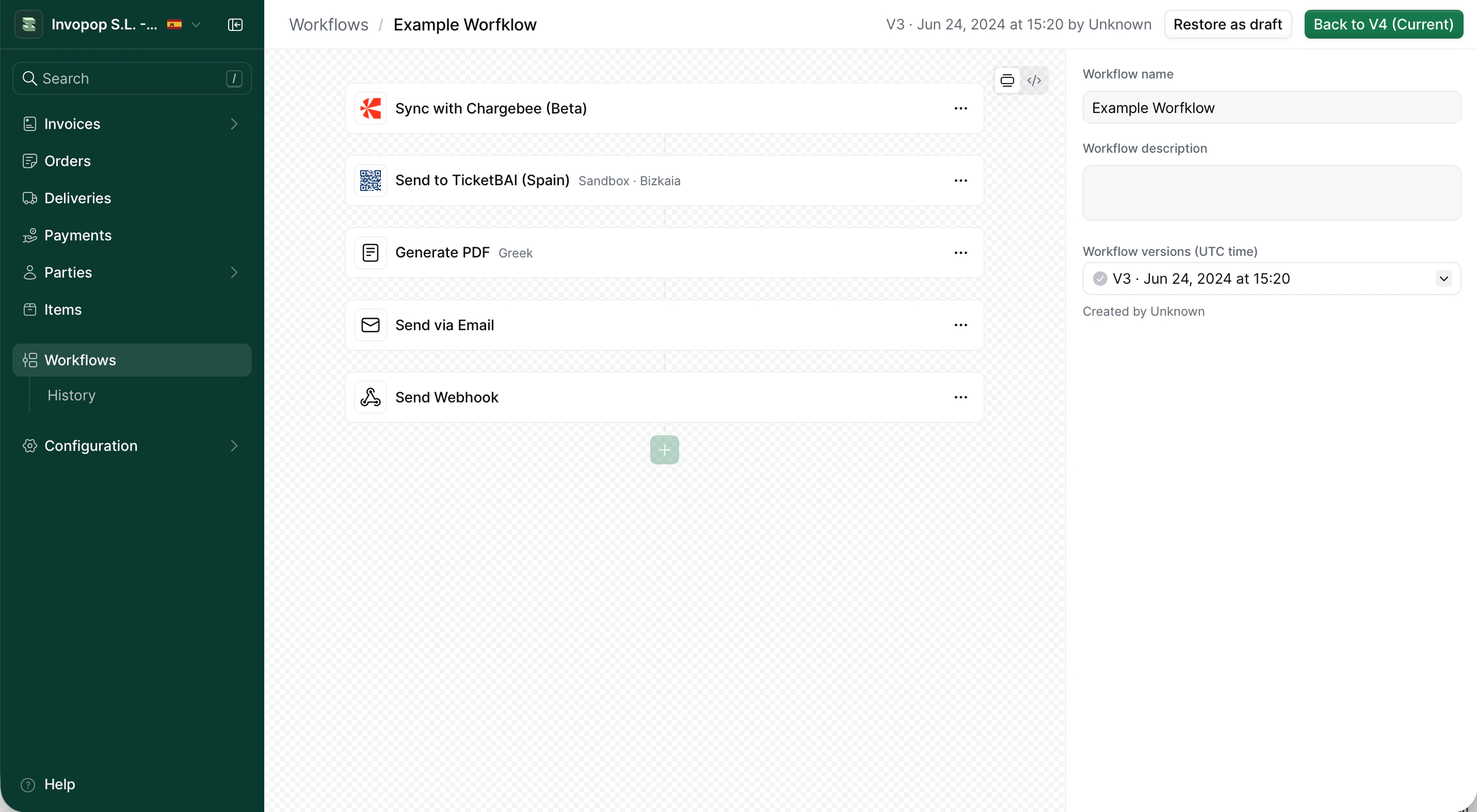Click Back to V4 (Current)
The height and width of the screenshot is (812, 1477).
1384,24
